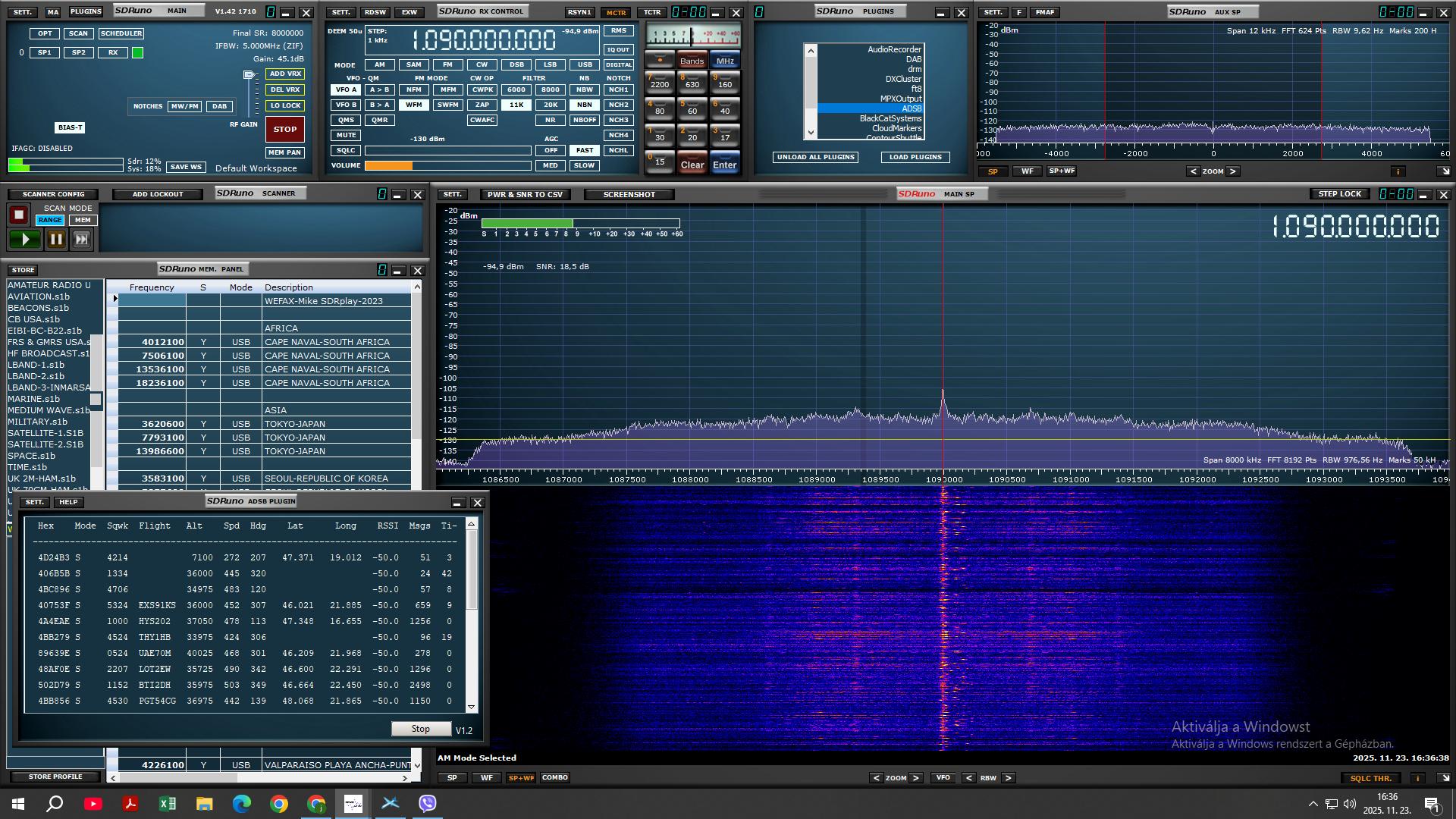The height and width of the screenshot is (819, 1456).
Task: Toggle LO LOCK on main panel
Action: point(285,105)
